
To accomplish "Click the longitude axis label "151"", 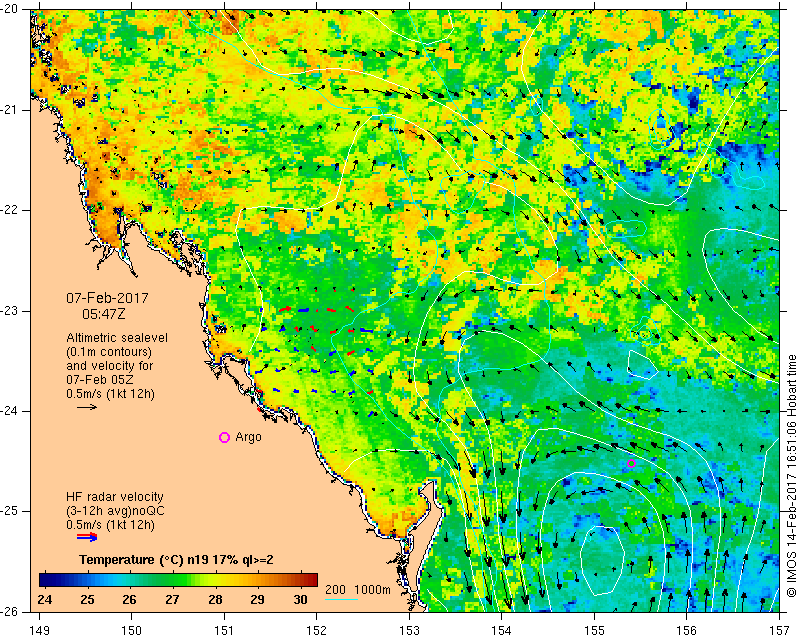I will click(224, 632).
